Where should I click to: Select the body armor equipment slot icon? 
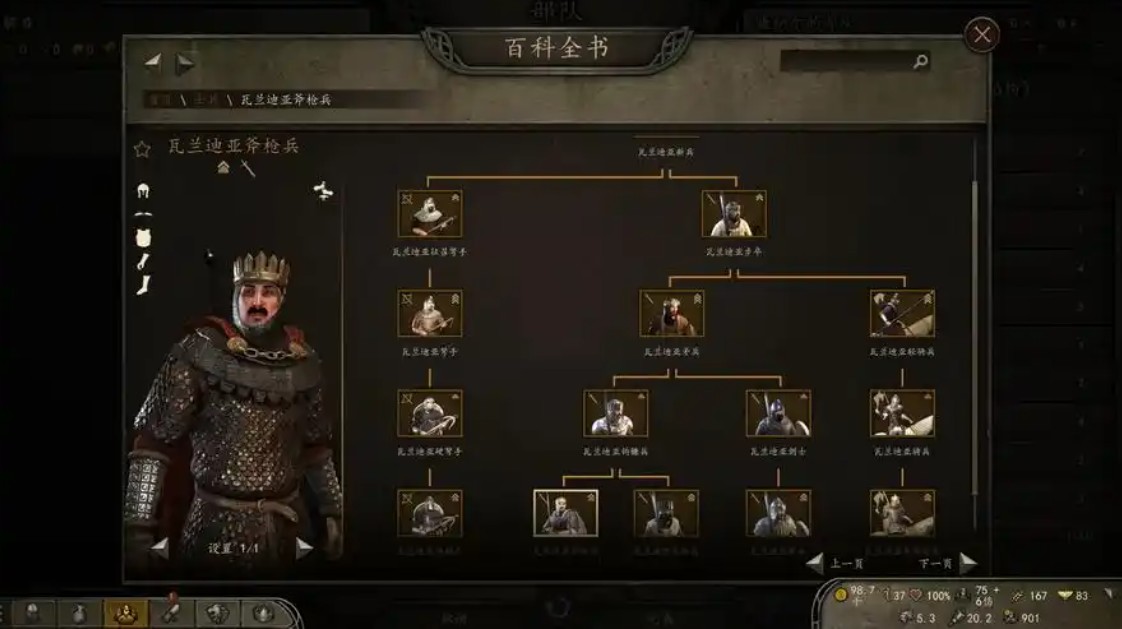(143, 238)
